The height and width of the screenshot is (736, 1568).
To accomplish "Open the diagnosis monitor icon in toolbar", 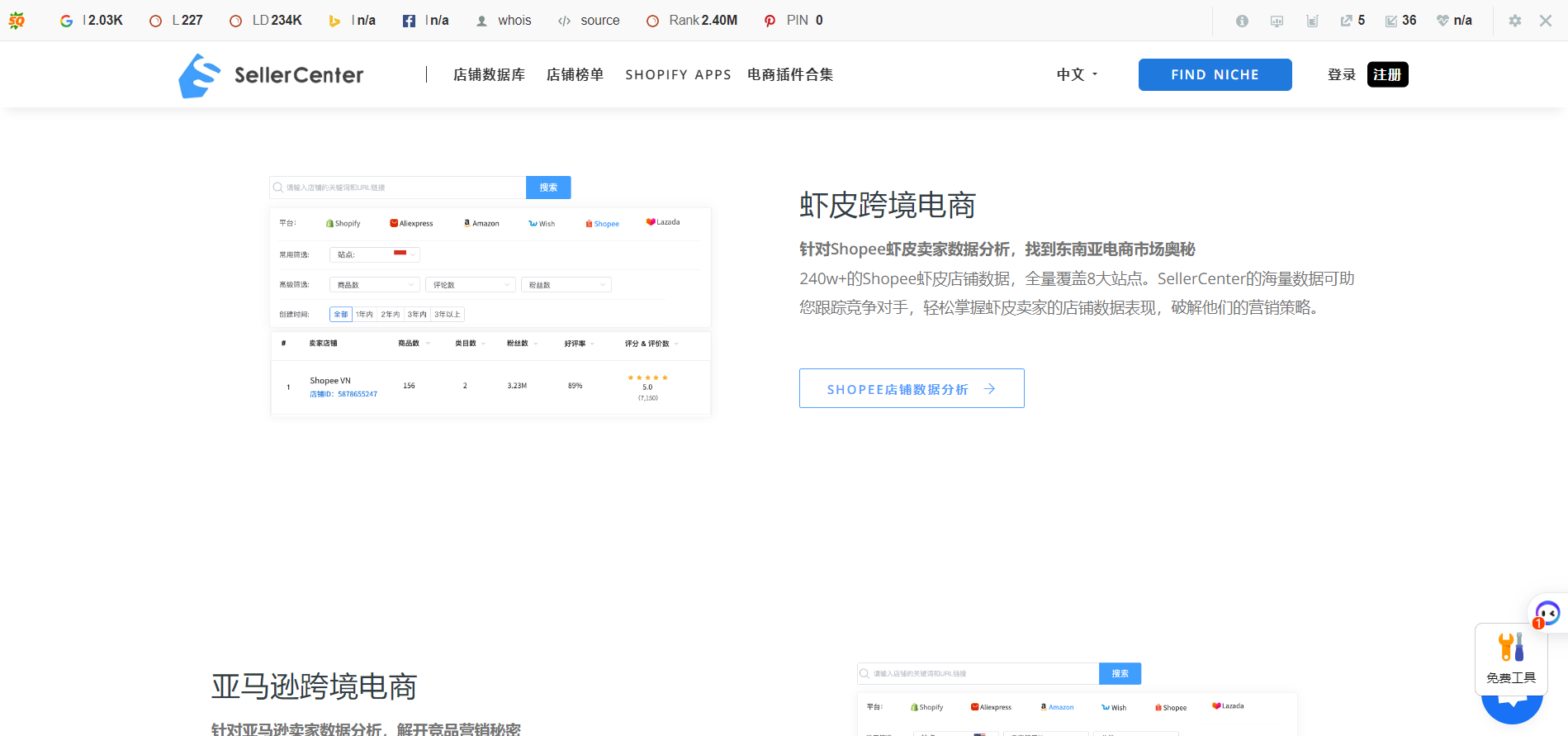I will point(1277,21).
